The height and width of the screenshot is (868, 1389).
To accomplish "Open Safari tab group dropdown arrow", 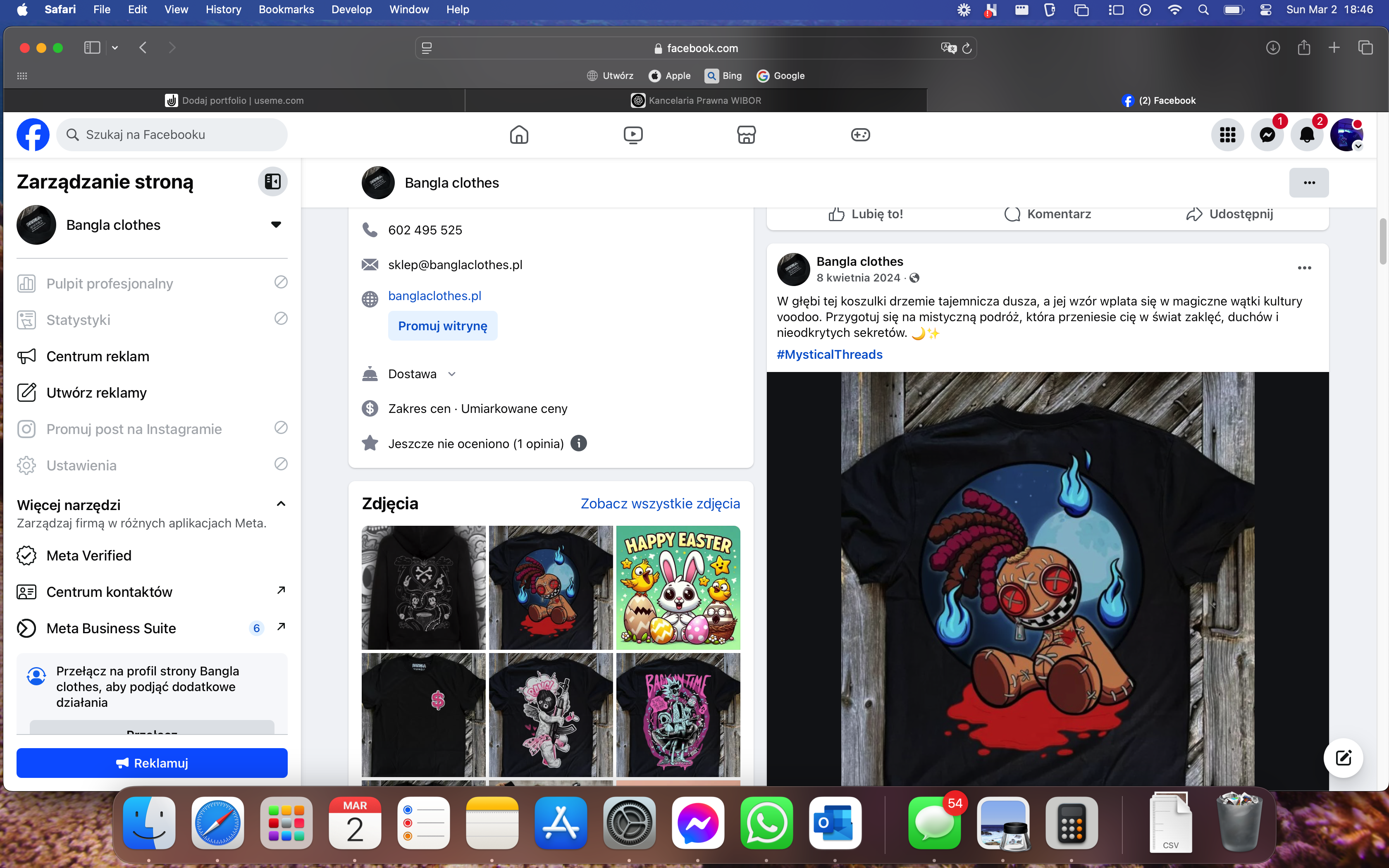I will (115, 48).
